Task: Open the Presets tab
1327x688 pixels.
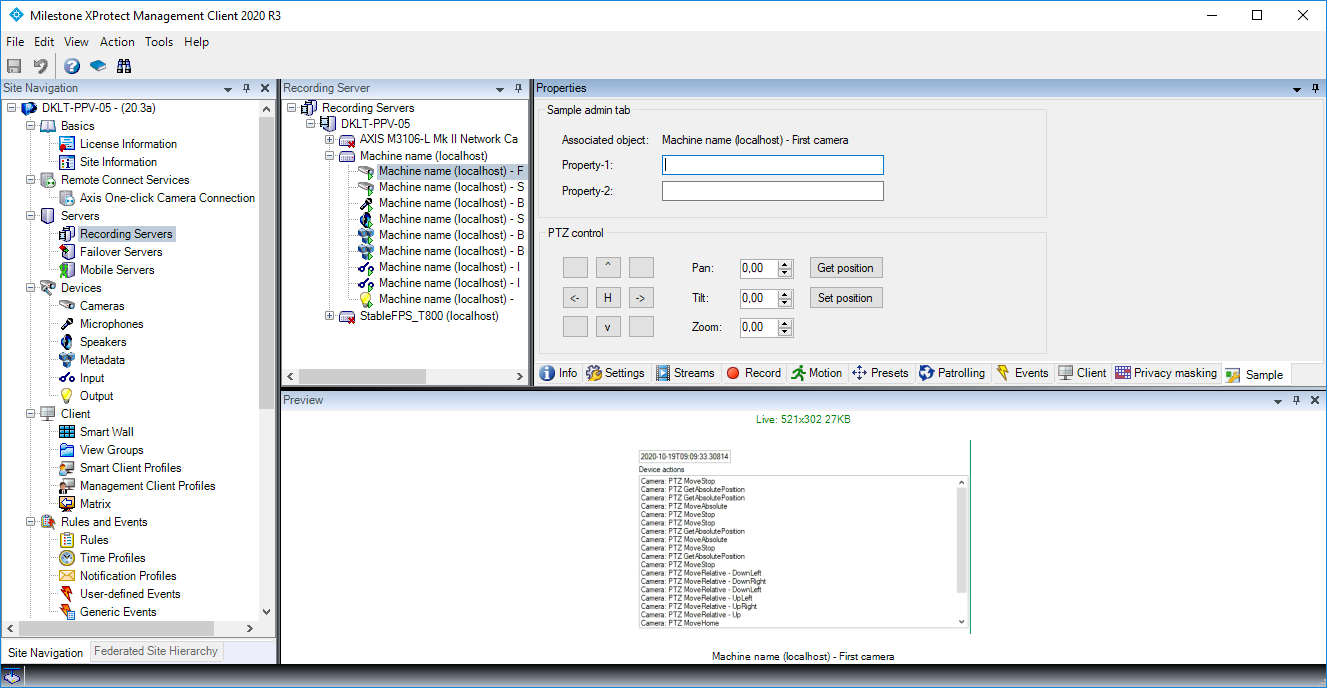Action: click(x=880, y=373)
